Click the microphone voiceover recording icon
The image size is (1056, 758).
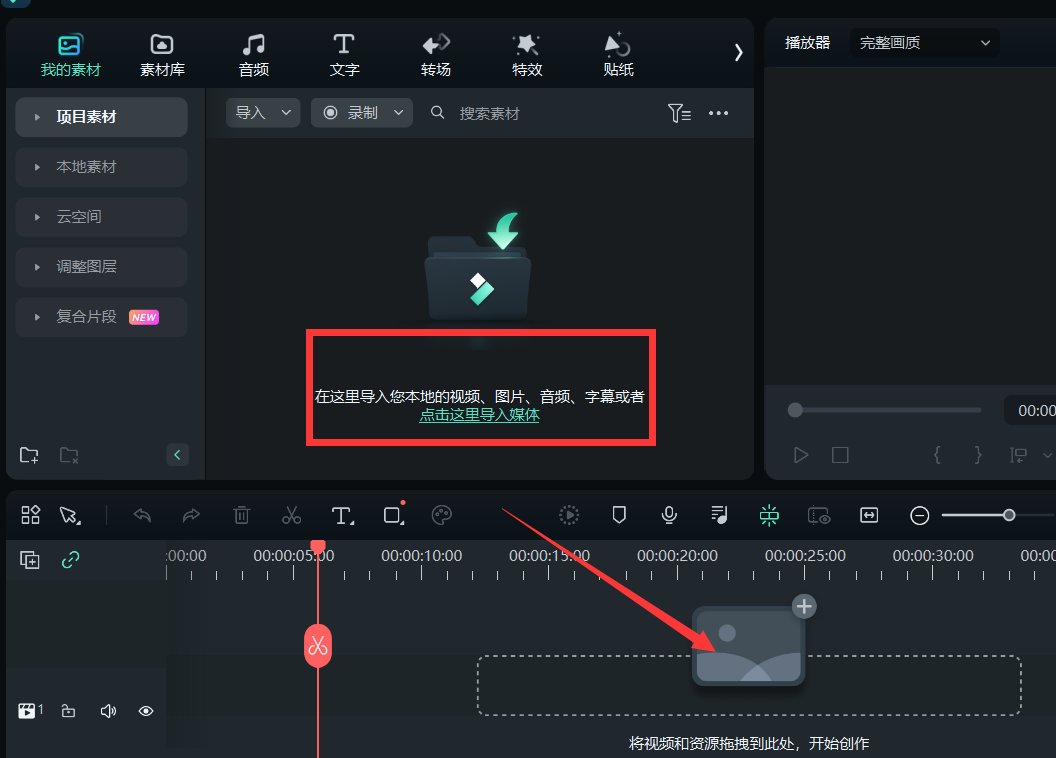[x=668, y=515]
